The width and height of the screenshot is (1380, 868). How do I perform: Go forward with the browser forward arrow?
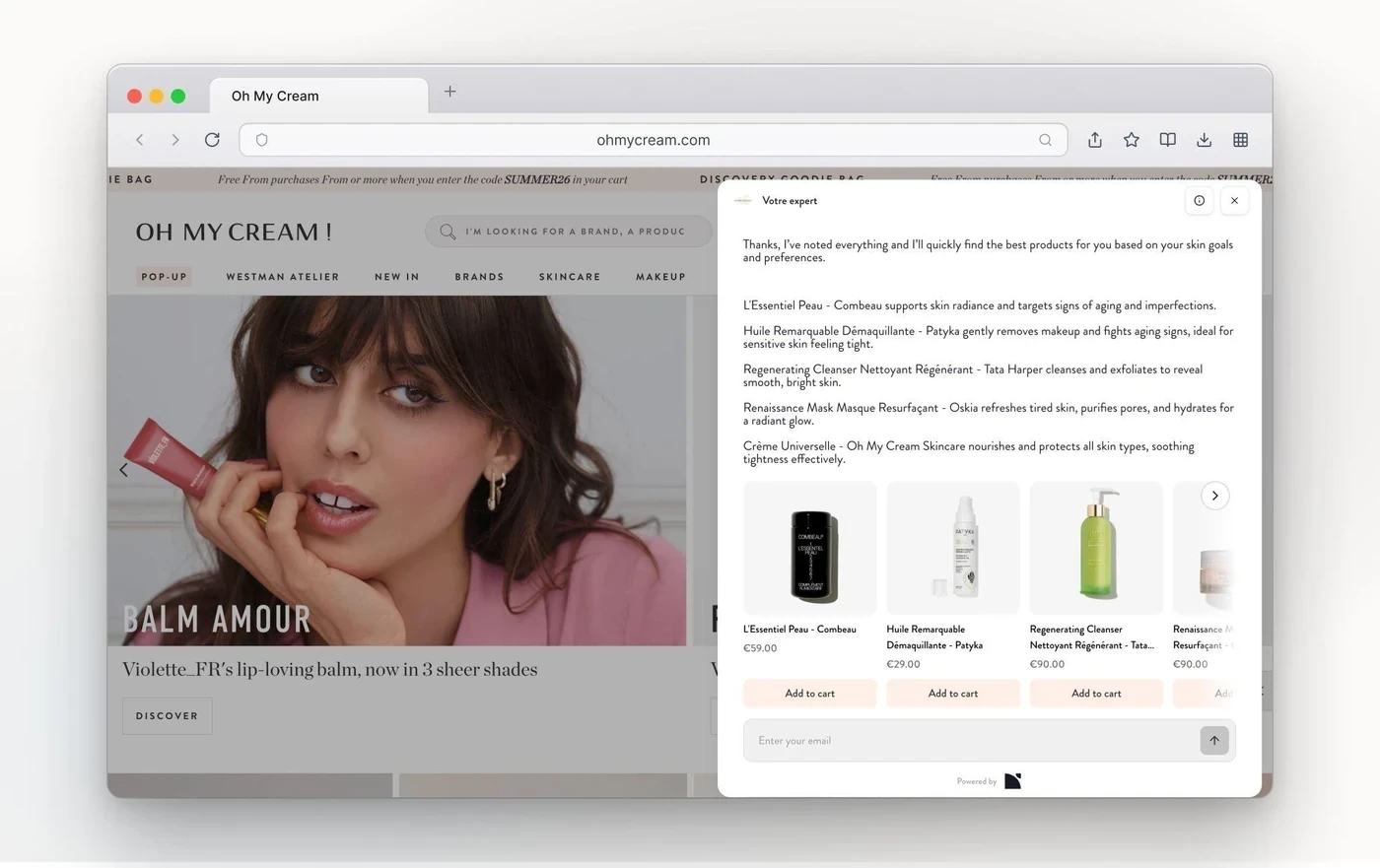click(175, 140)
